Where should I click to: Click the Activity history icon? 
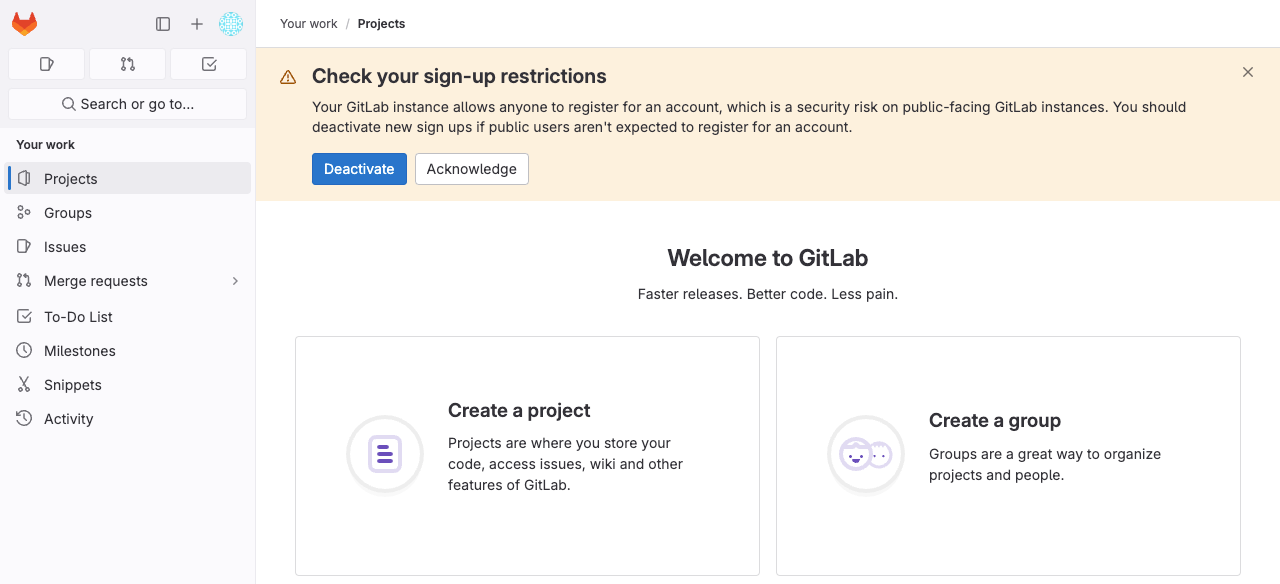(24, 419)
